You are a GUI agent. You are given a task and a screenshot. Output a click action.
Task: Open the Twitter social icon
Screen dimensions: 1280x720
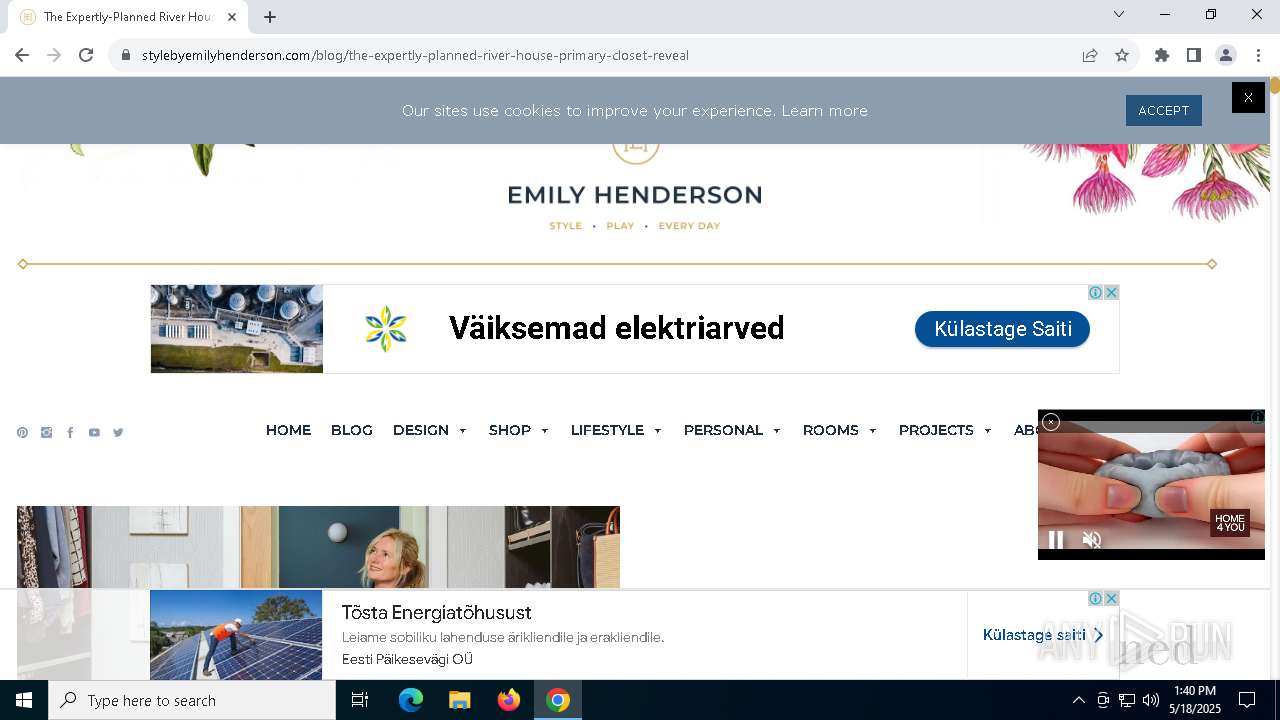pos(118,433)
